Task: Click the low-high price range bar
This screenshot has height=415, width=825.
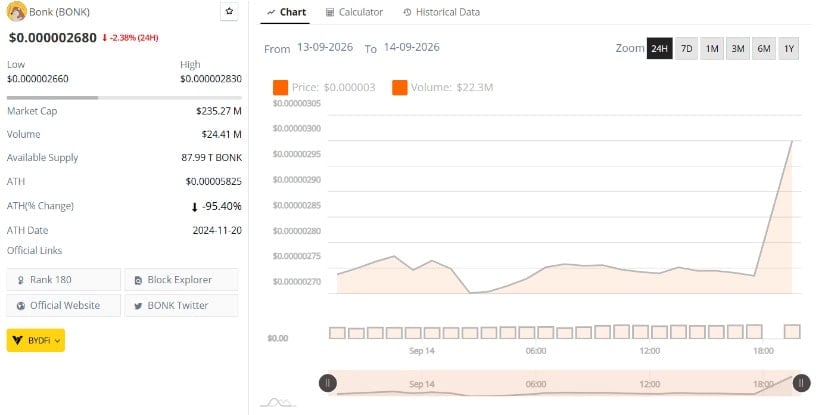Action: (124, 98)
